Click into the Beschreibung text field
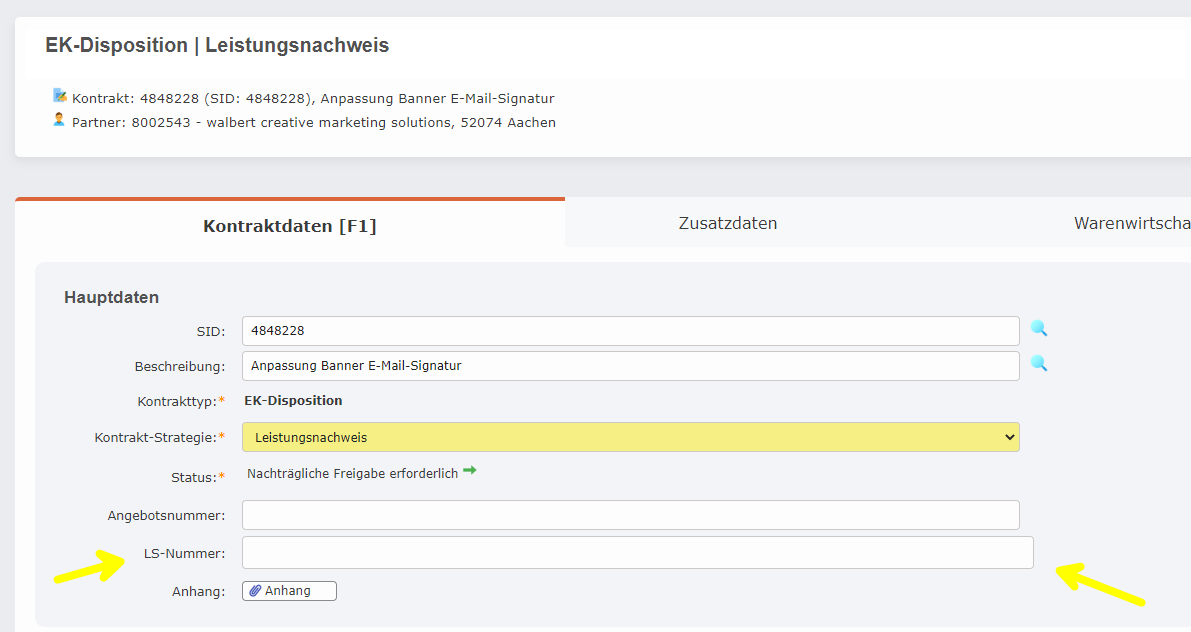The width and height of the screenshot is (1191, 632). 630,366
